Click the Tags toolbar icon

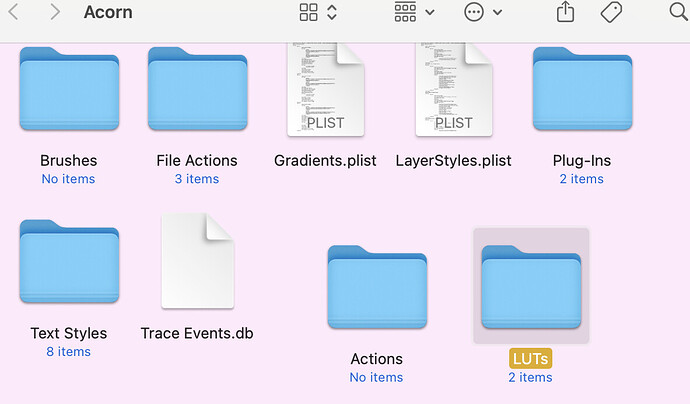point(613,13)
